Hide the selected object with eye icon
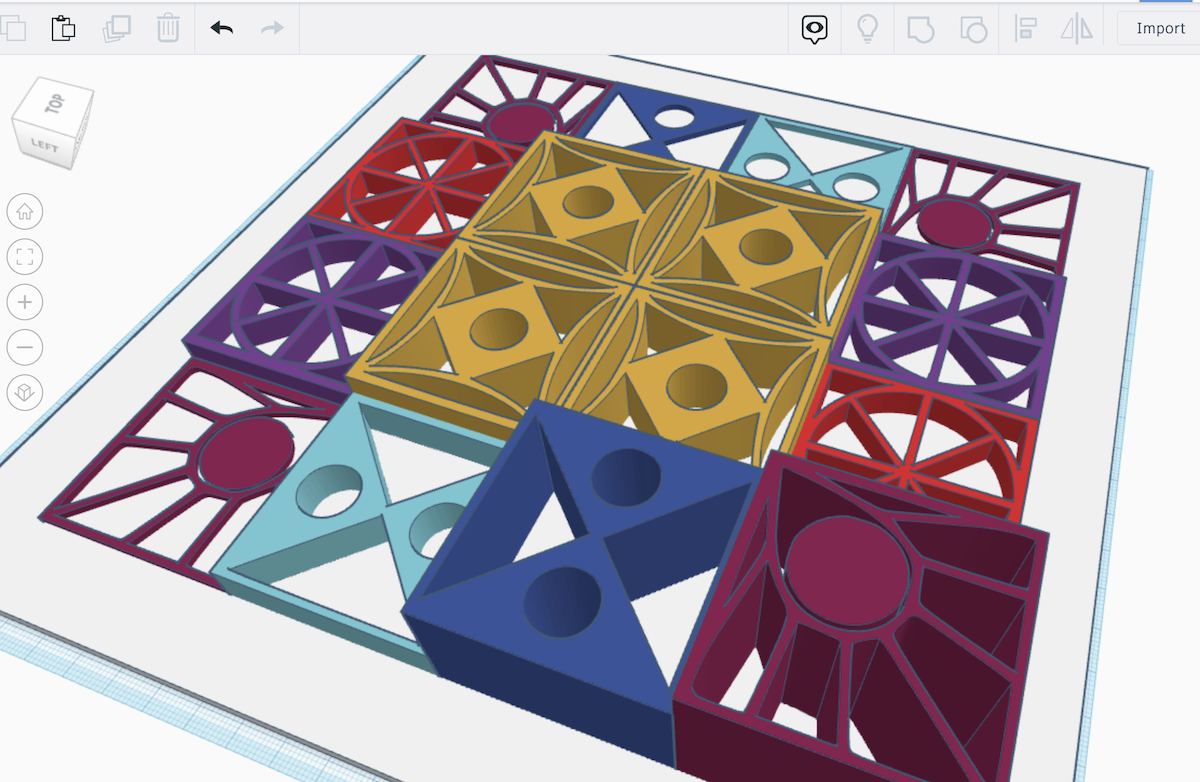Viewport: 1200px width, 782px height. click(x=814, y=28)
